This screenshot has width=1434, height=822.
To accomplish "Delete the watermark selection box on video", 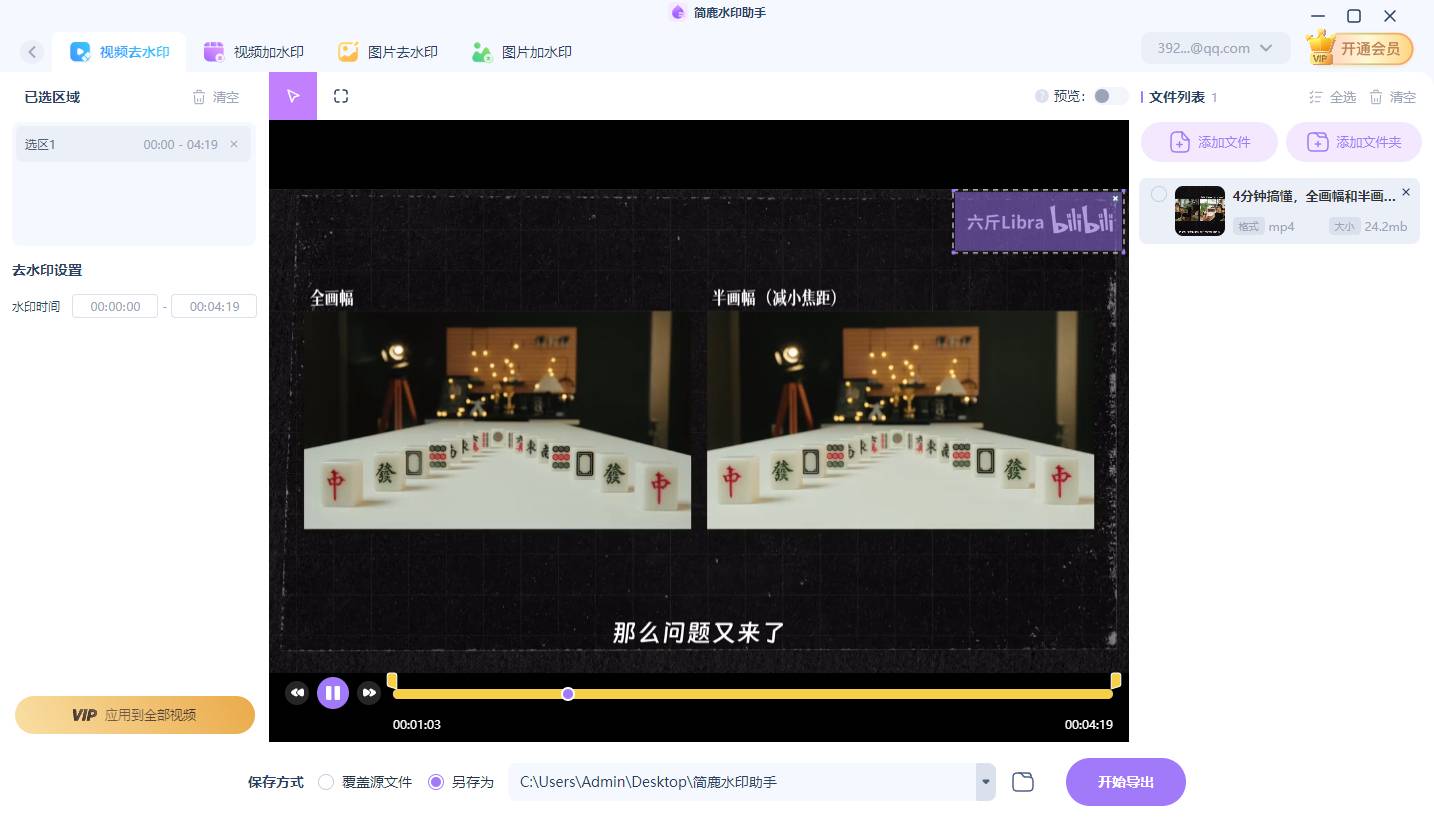I will (x=1116, y=198).
